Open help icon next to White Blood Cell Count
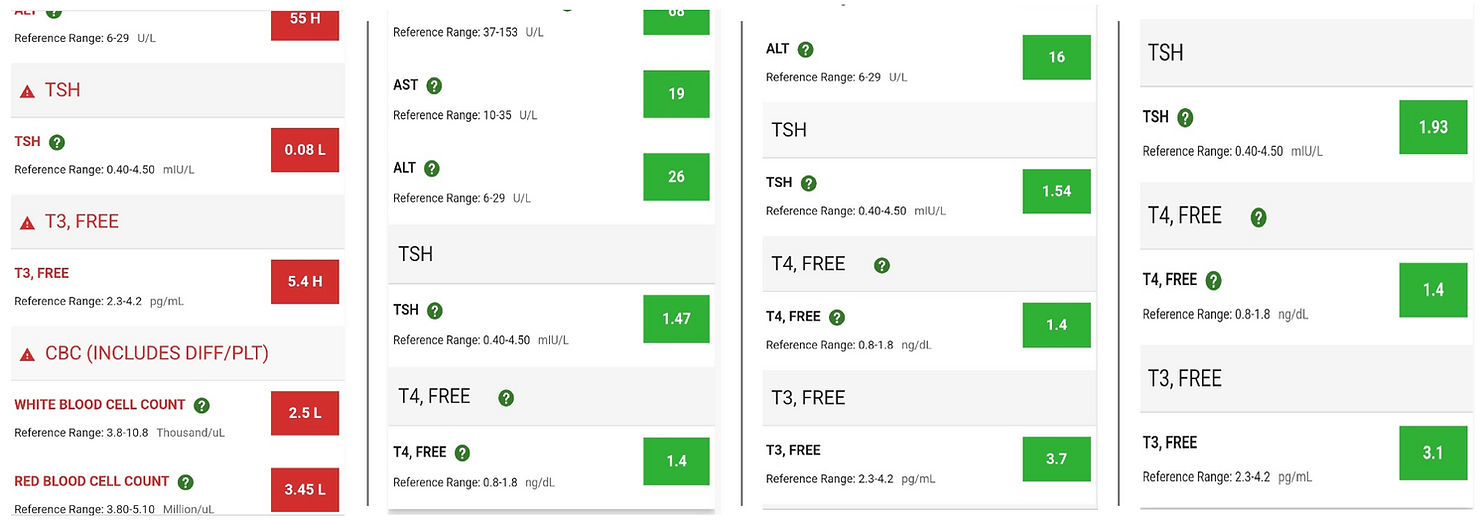 tap(202, 406)
